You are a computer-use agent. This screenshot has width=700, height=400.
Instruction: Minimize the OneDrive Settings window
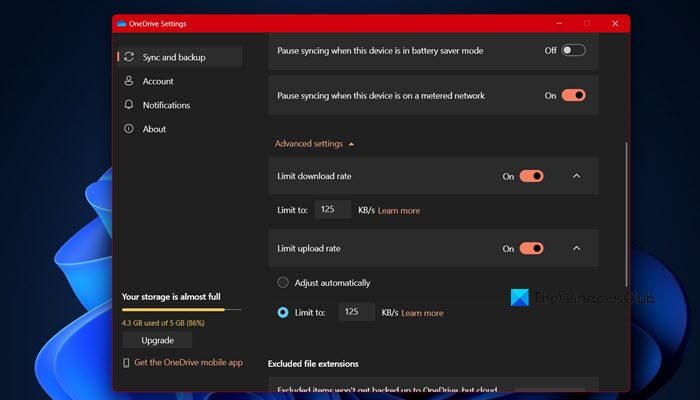coord(559,23)
